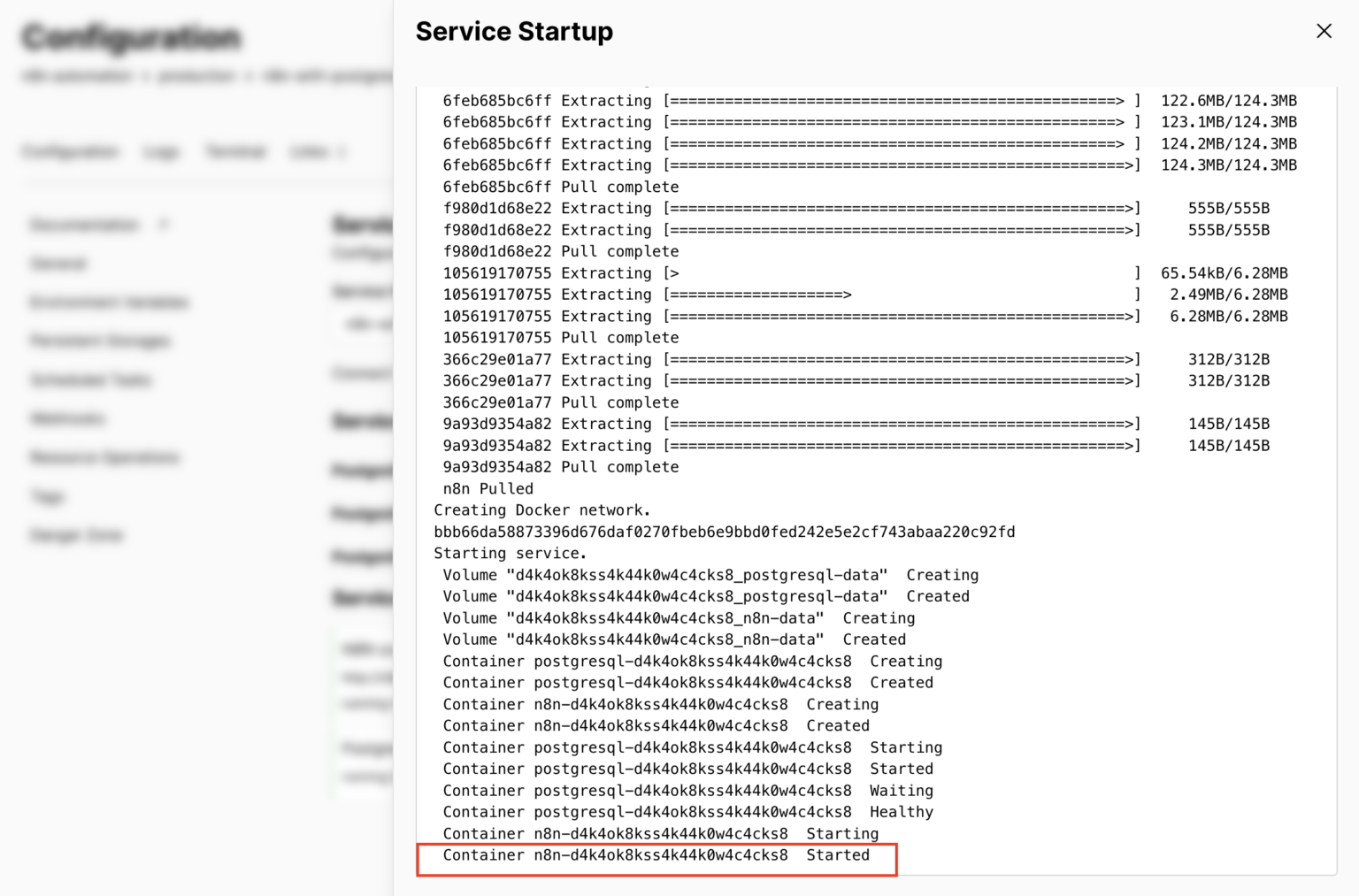Click the Creating Docker network log line
This screenshot has height=896, width=1359.
541,509
